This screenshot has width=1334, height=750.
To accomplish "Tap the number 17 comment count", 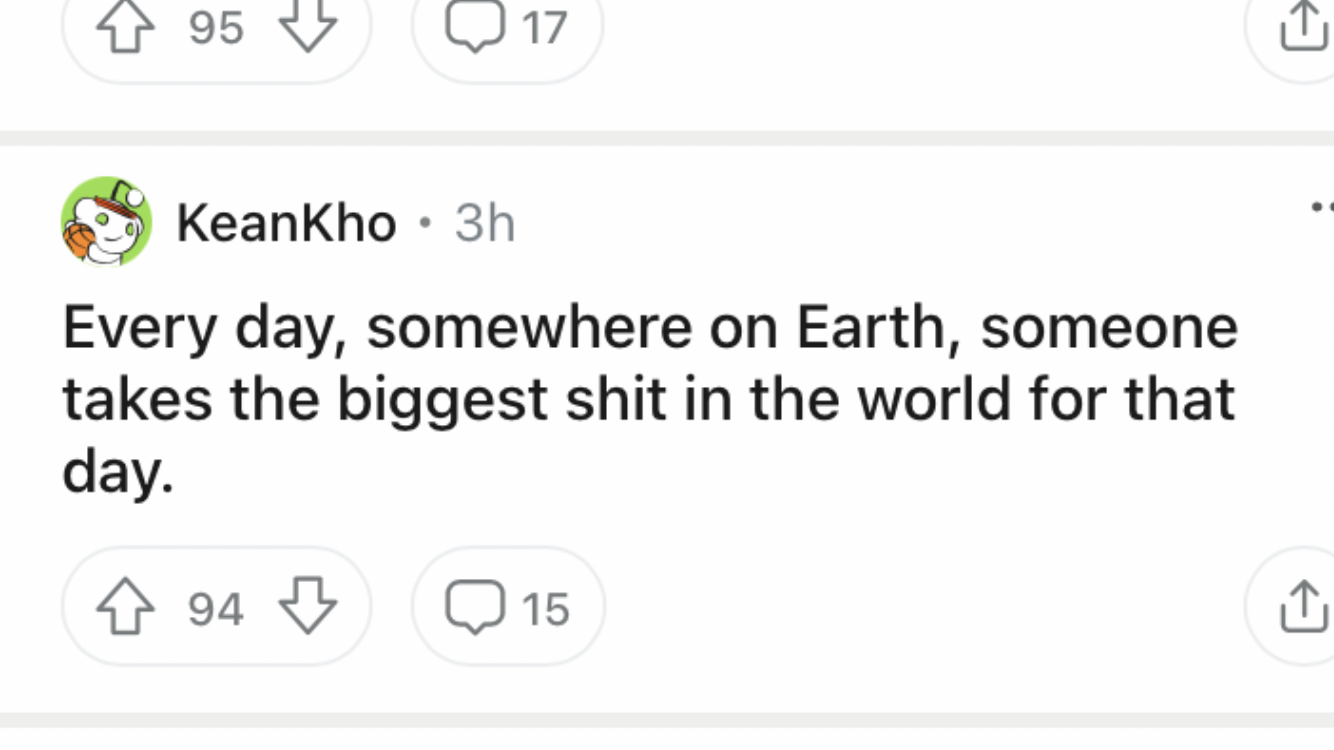I will 545,28.
